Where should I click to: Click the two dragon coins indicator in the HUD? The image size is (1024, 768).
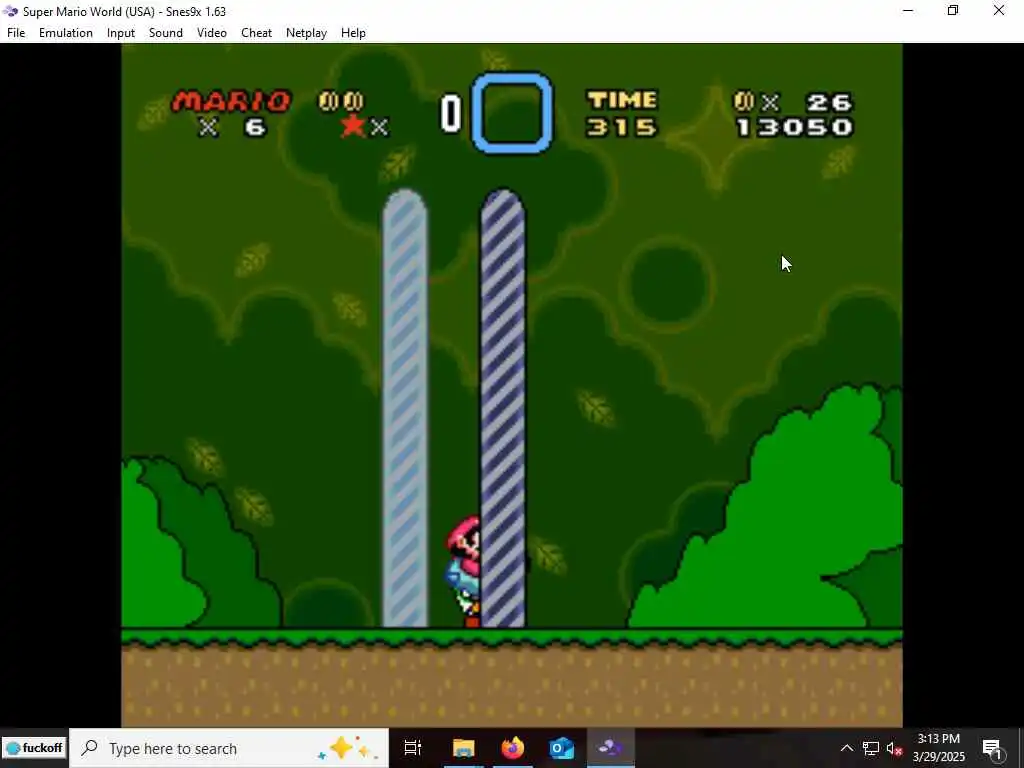(341, 101)
